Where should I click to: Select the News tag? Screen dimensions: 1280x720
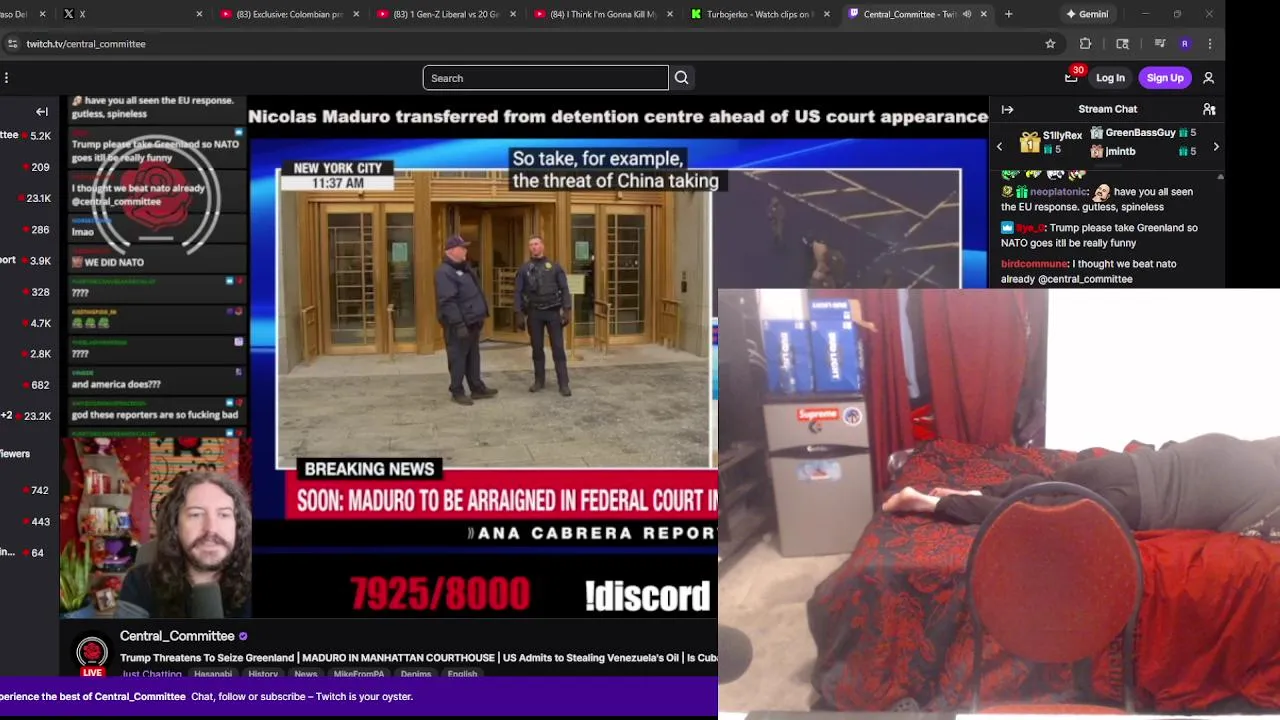pyautogui.click(x=306, y=674)
